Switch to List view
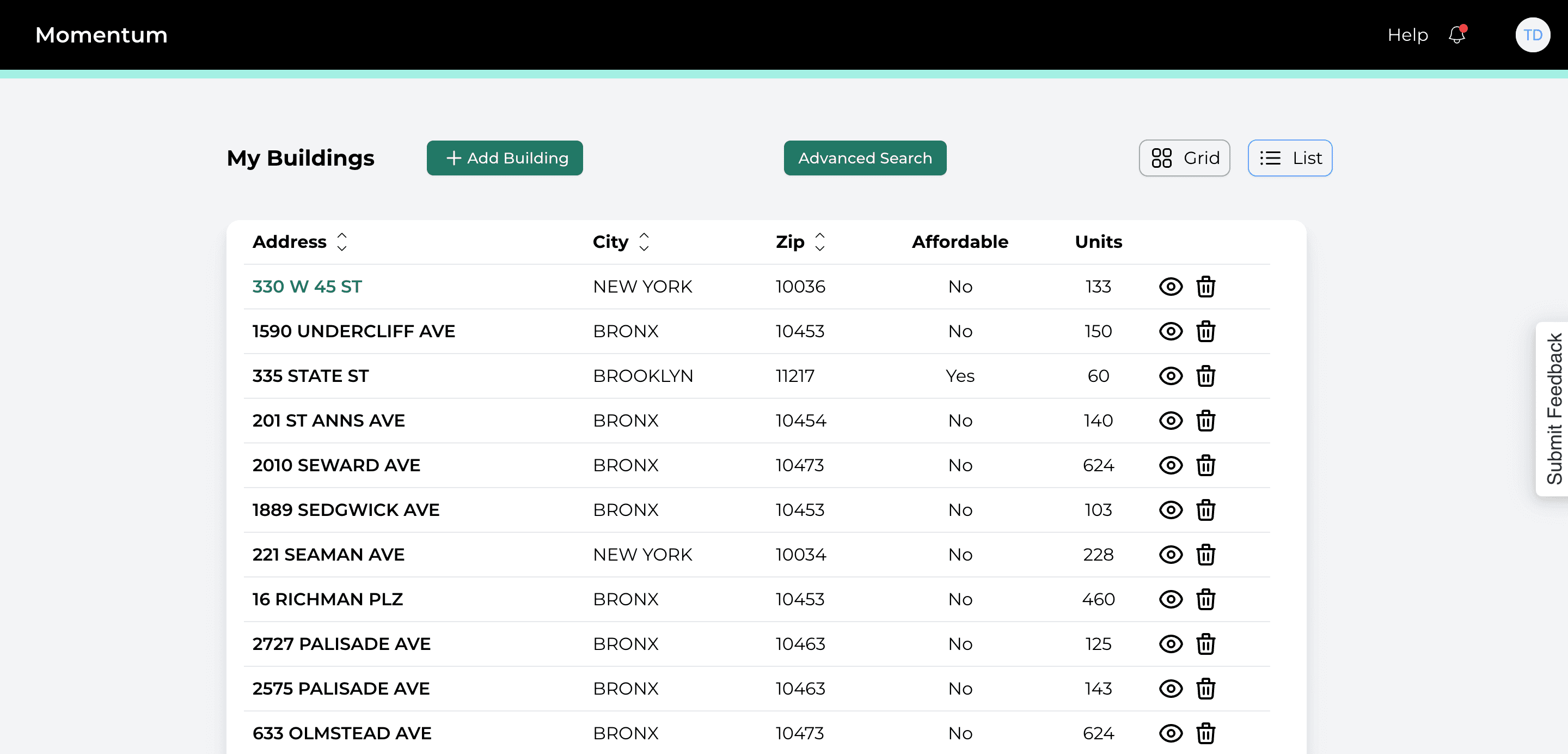 [x=1289, y=158]
